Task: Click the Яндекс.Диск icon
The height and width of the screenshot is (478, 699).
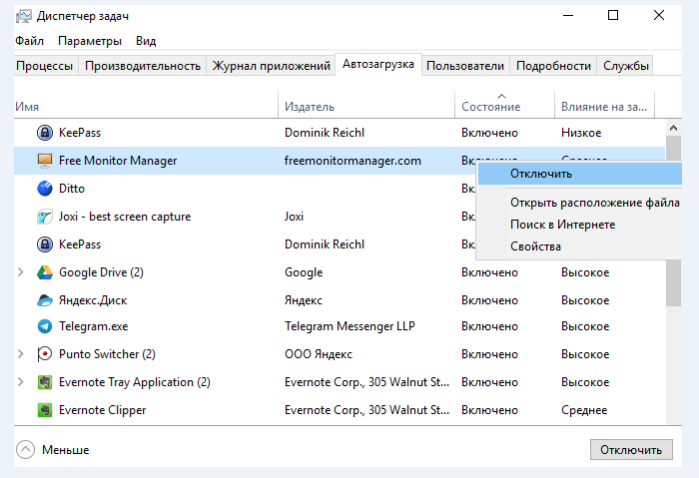Action: [x=45, y=300]
